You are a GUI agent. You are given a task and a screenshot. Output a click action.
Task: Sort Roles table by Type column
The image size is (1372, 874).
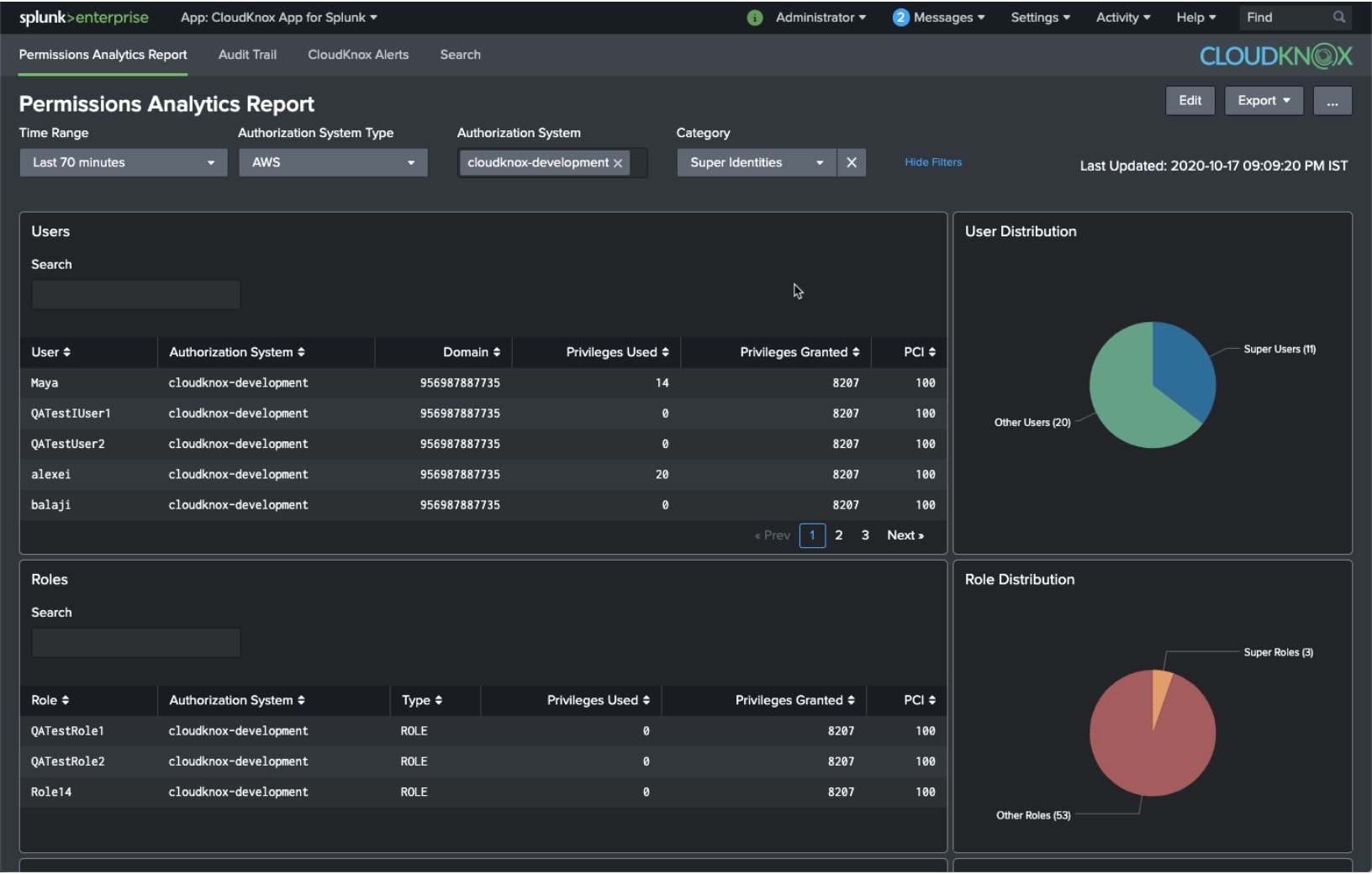[x=421, y=700]
